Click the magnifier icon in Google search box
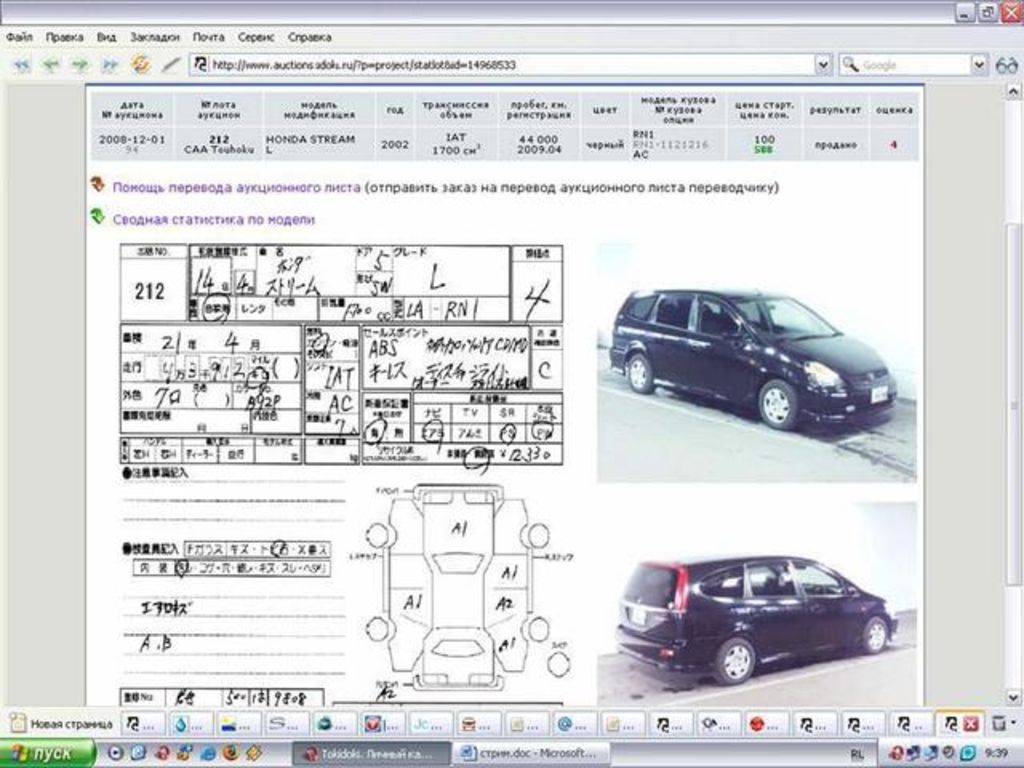This screenshot has height=768, width=1024. [850, 64]
